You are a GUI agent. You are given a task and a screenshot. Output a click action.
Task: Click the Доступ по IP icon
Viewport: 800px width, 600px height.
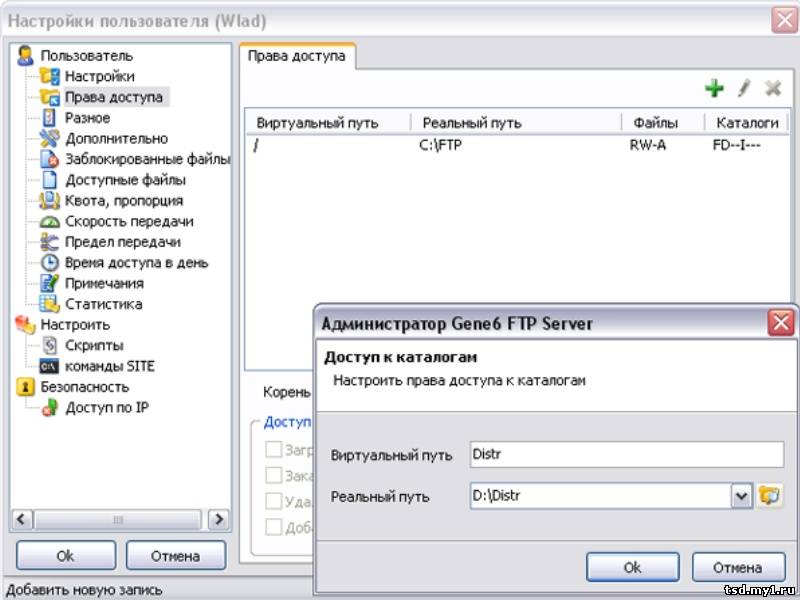coord(49,408)
